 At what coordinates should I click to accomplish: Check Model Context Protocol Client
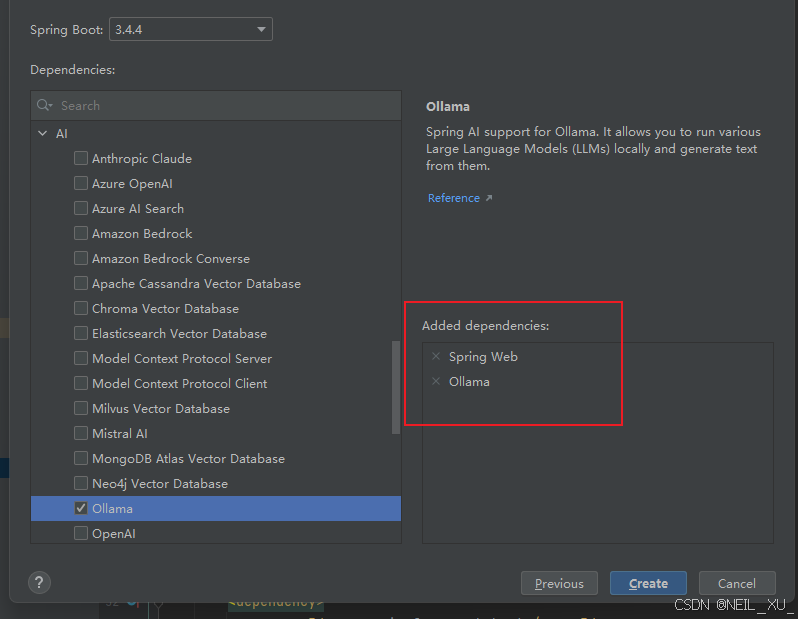(x=81, y=383)
